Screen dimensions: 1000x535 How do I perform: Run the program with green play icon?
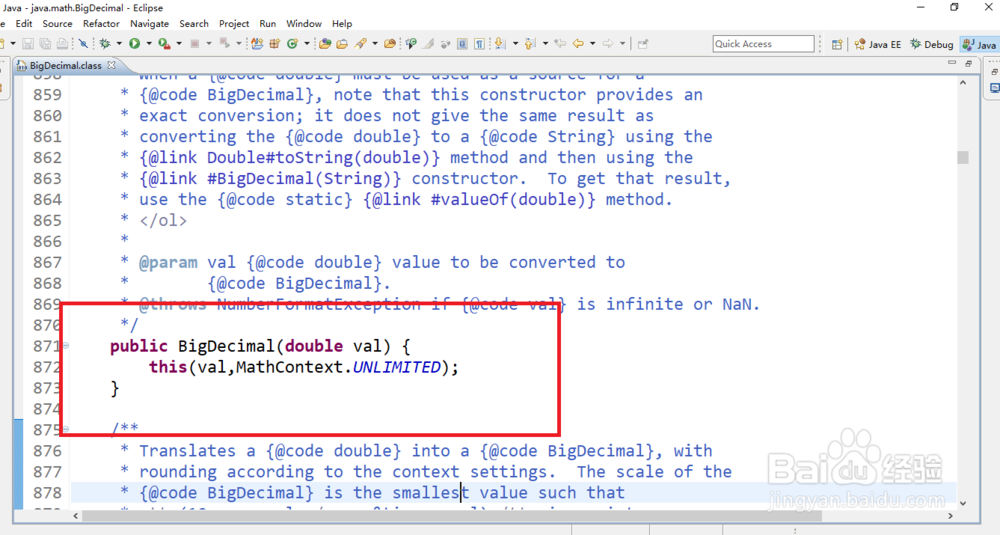click(x=135, y=43)
